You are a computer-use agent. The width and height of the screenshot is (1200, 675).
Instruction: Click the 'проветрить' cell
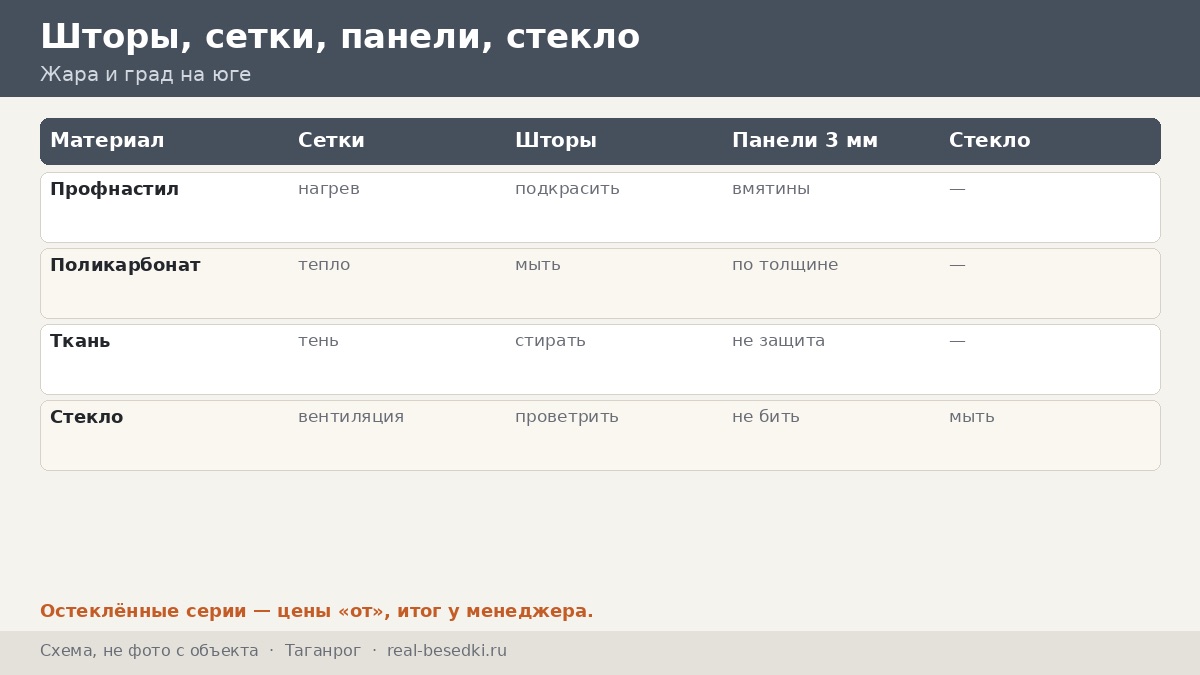click(567, 417)
